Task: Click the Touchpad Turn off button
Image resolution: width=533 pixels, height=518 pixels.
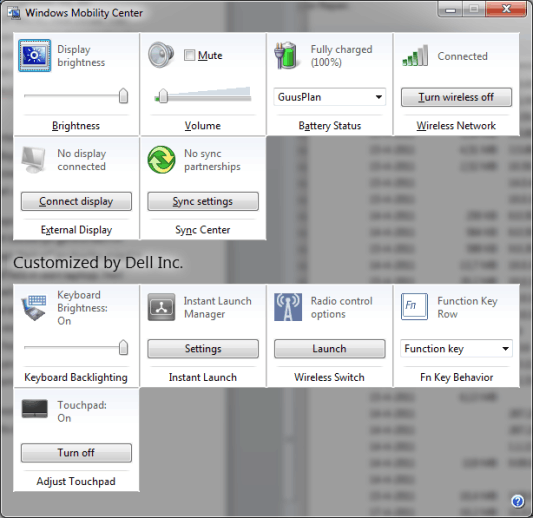Action: pos(76,453)
